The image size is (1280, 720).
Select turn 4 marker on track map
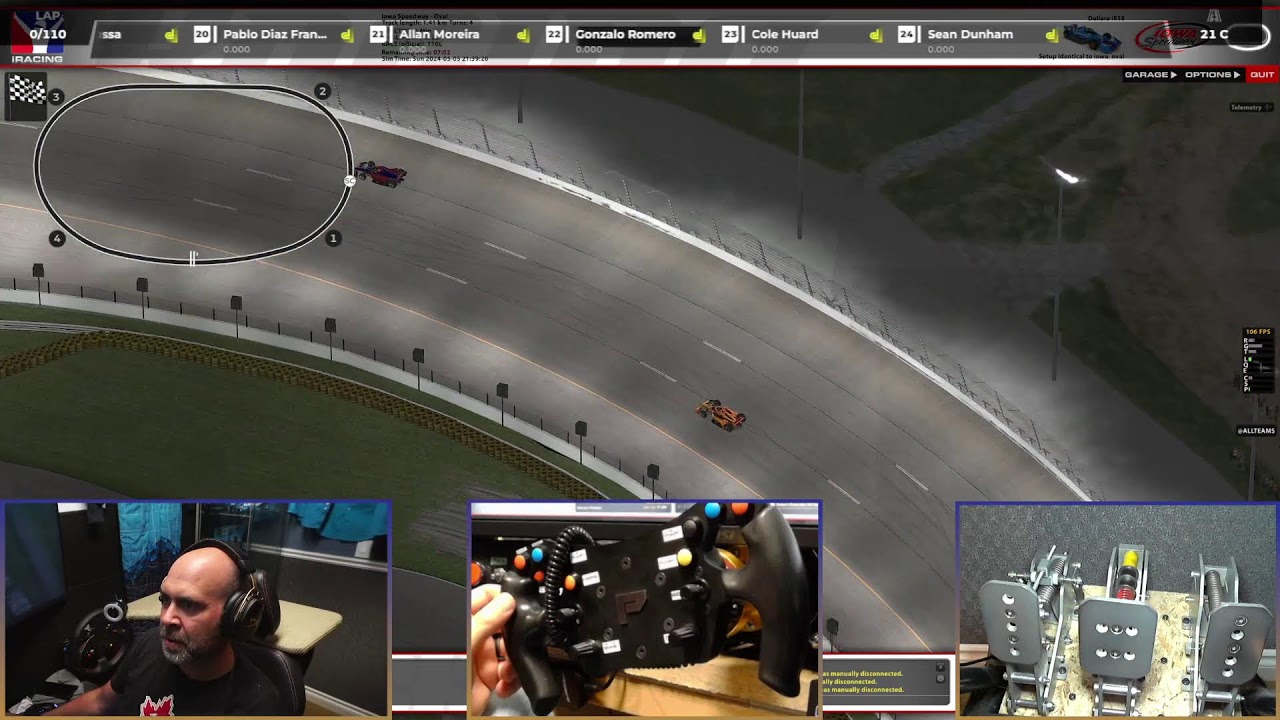tap(57, 238)
